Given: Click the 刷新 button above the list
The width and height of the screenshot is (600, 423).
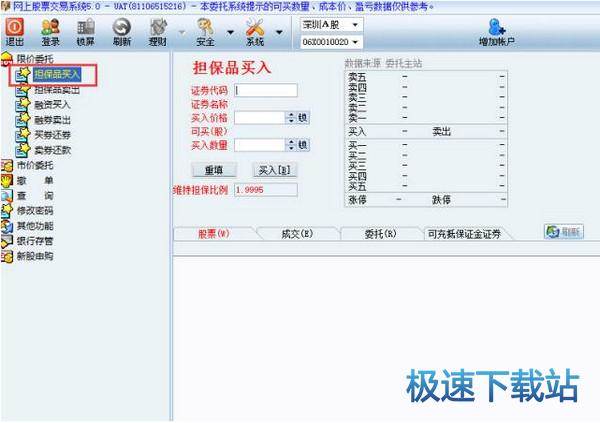Looking at the screenshot, I should pyautogui.click(x=564, y=232).
